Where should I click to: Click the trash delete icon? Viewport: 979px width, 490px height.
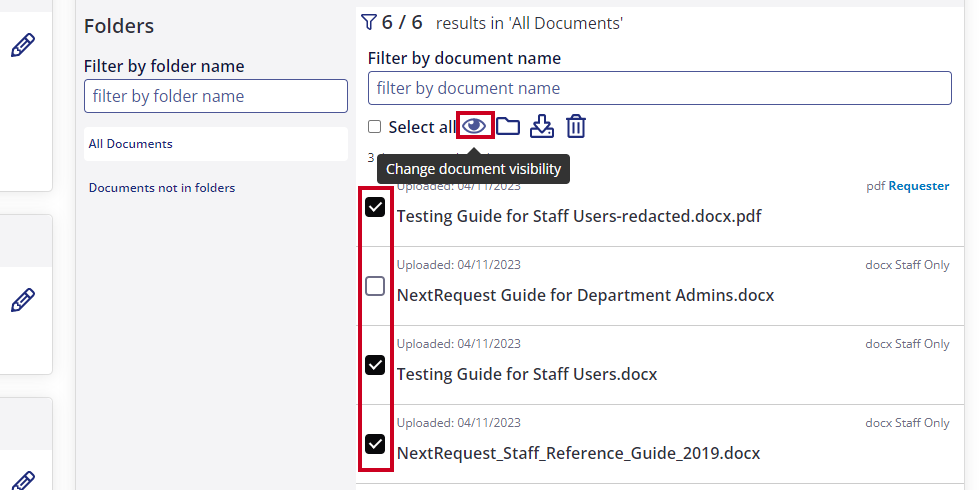point(576,126)
